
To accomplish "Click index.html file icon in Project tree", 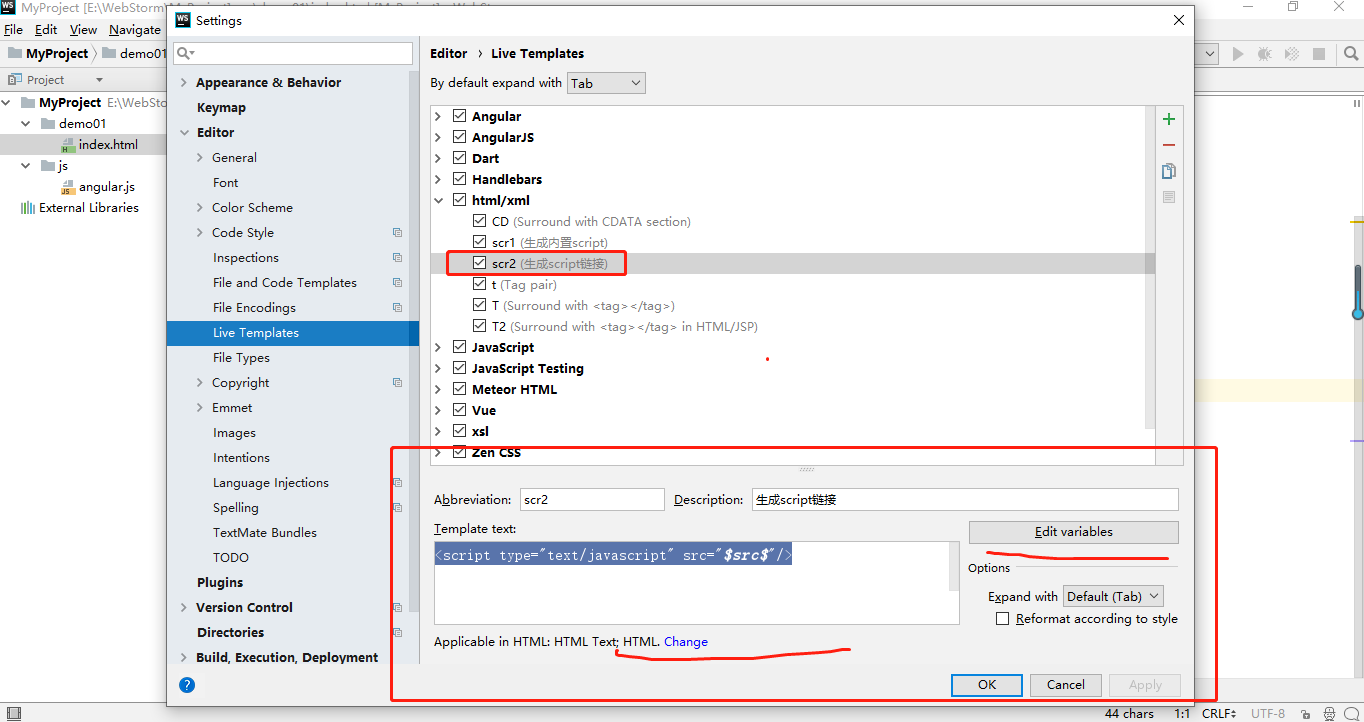I will point(68,145).
